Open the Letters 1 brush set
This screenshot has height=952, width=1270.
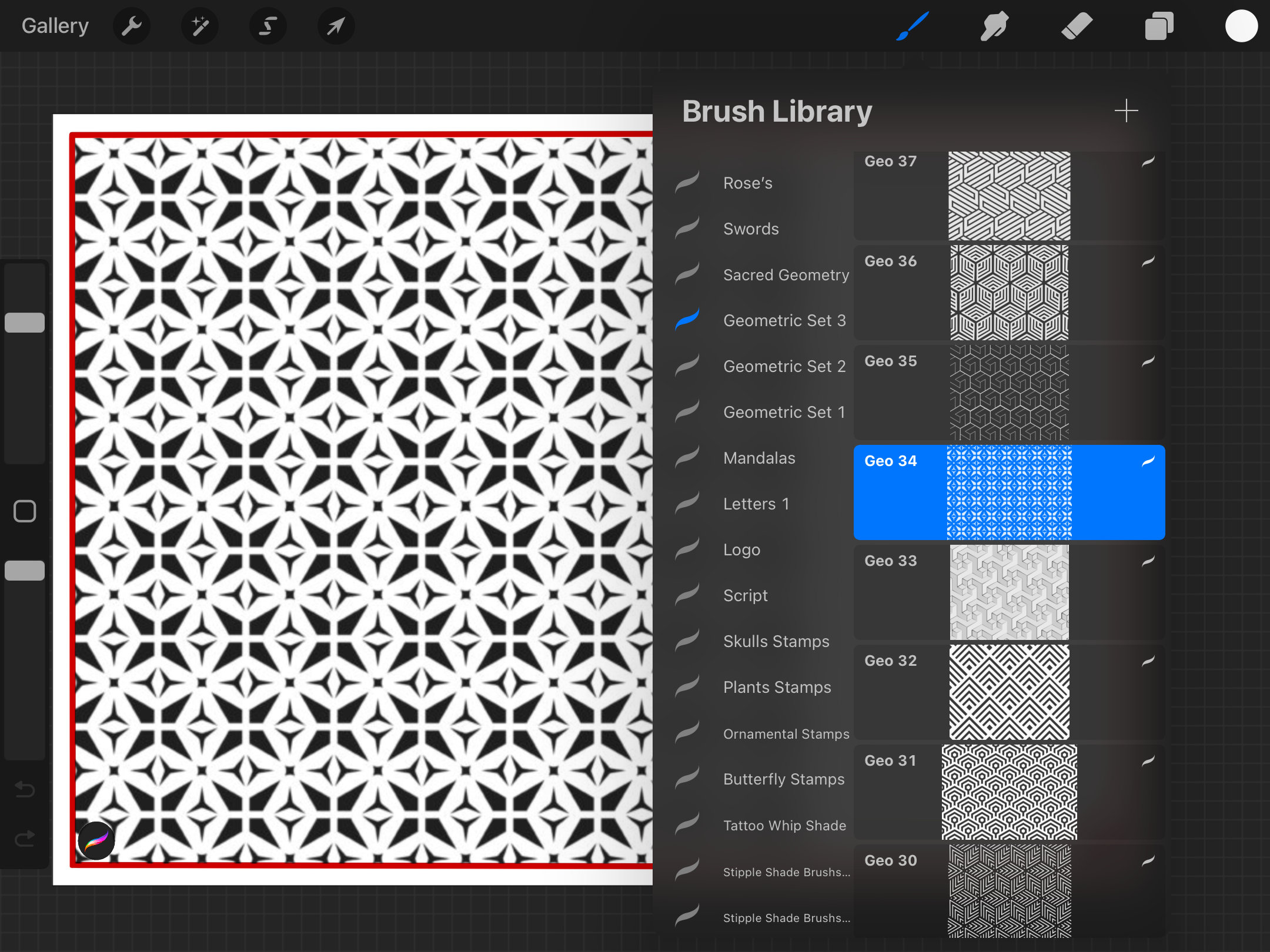(x=763, y=504)
